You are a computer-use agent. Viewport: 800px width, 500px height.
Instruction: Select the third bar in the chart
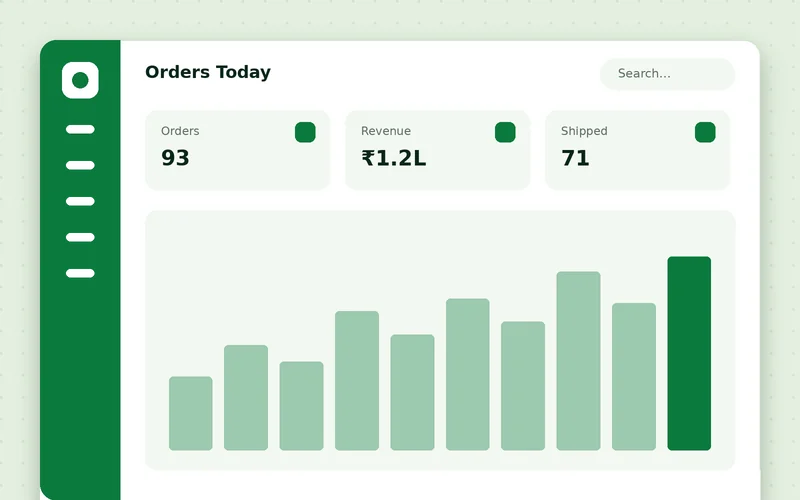coord(302,406)
